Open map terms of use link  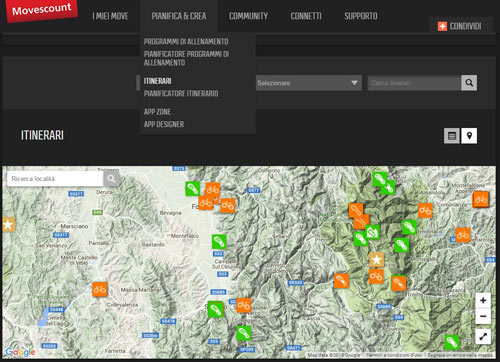click(x=394, y=355)
